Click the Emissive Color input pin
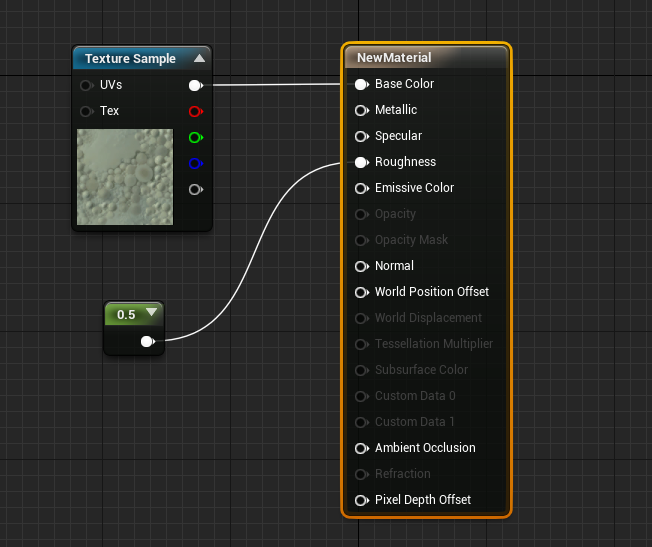This screenshot has width=652, height=547. click(362, 188)
